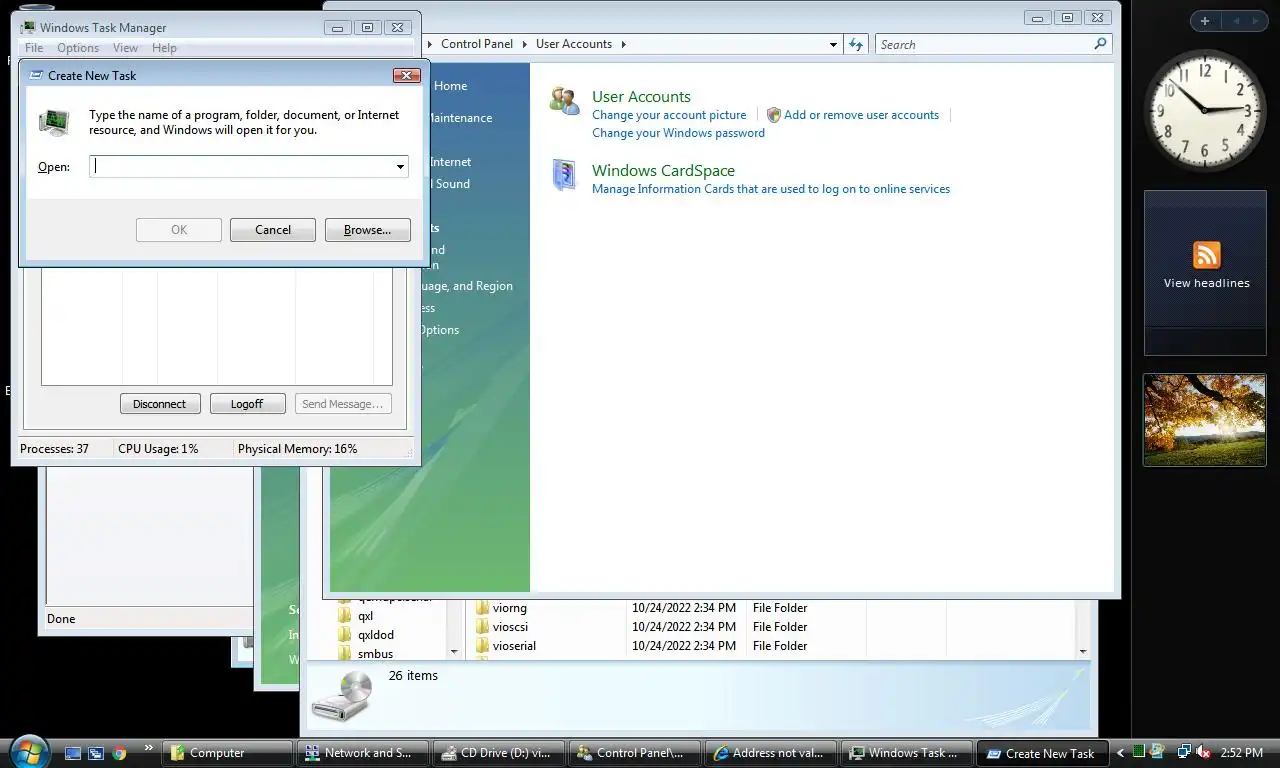1280x768 pixels.
Task: Click Change your account picture link
Action: click(669, 115)
